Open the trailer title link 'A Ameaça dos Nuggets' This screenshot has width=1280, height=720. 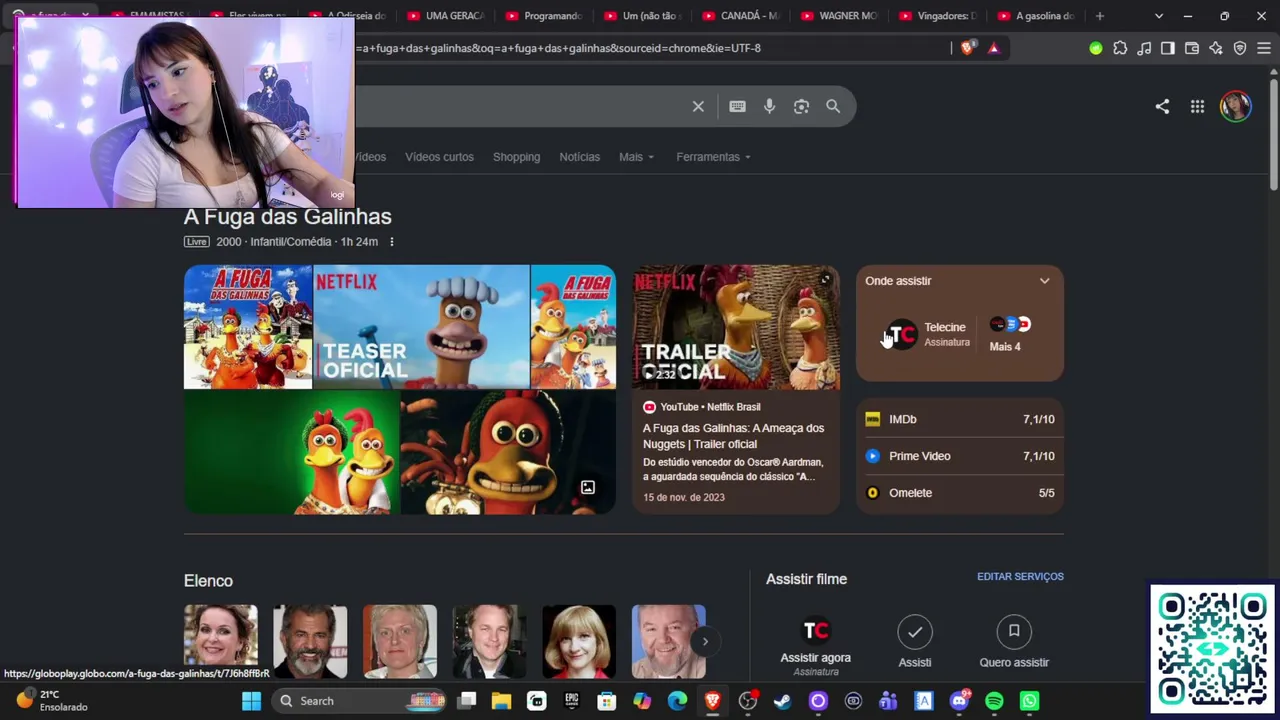[733, 436]
